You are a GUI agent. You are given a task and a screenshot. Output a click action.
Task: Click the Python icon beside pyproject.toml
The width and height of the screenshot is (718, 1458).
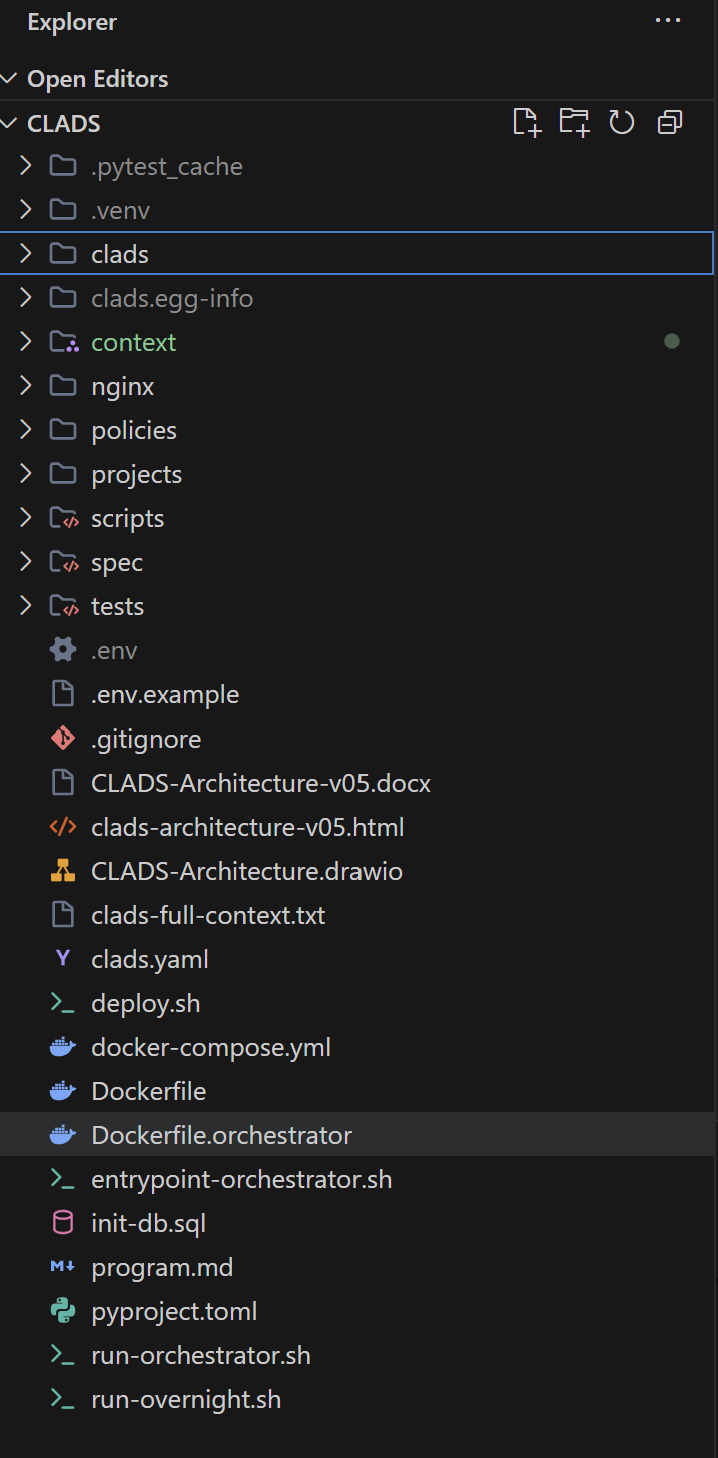63,1311
